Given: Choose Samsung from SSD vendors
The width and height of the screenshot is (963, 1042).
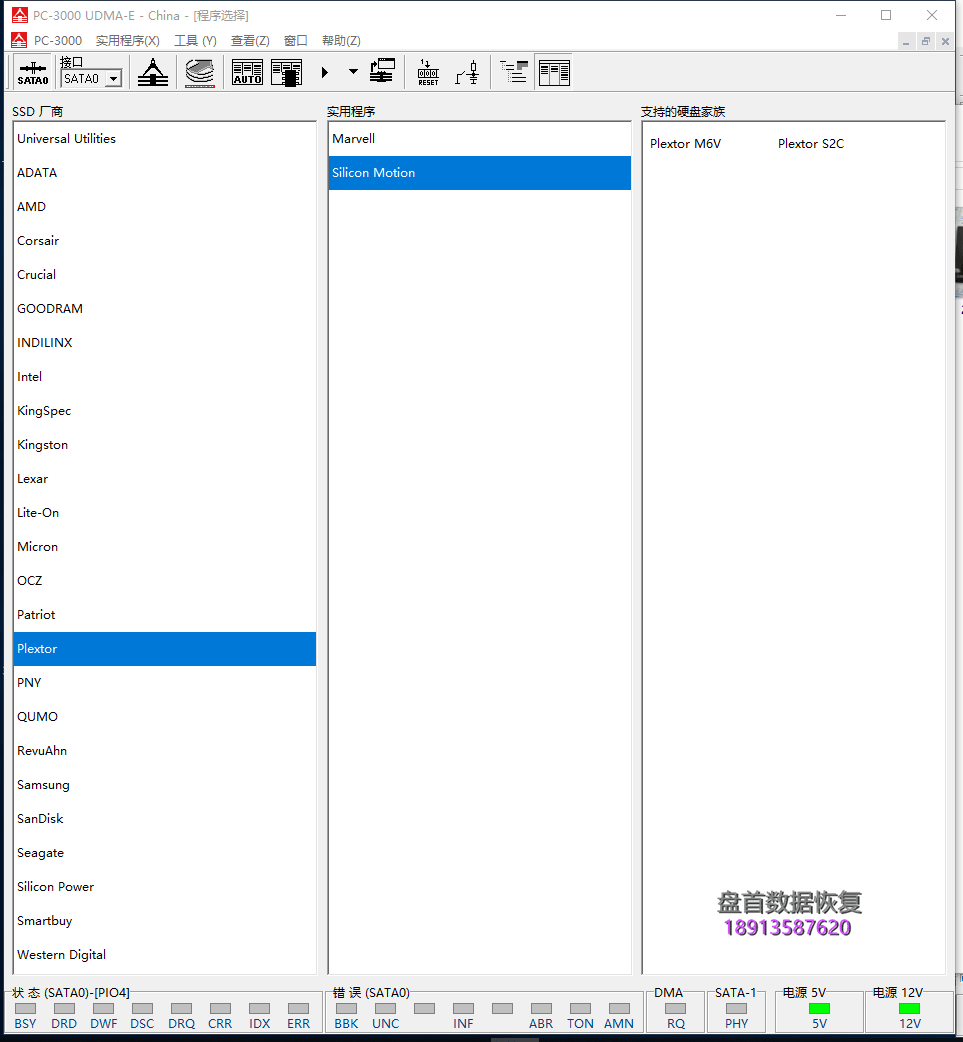Looking at the screenshot, I should coord(164,785).
